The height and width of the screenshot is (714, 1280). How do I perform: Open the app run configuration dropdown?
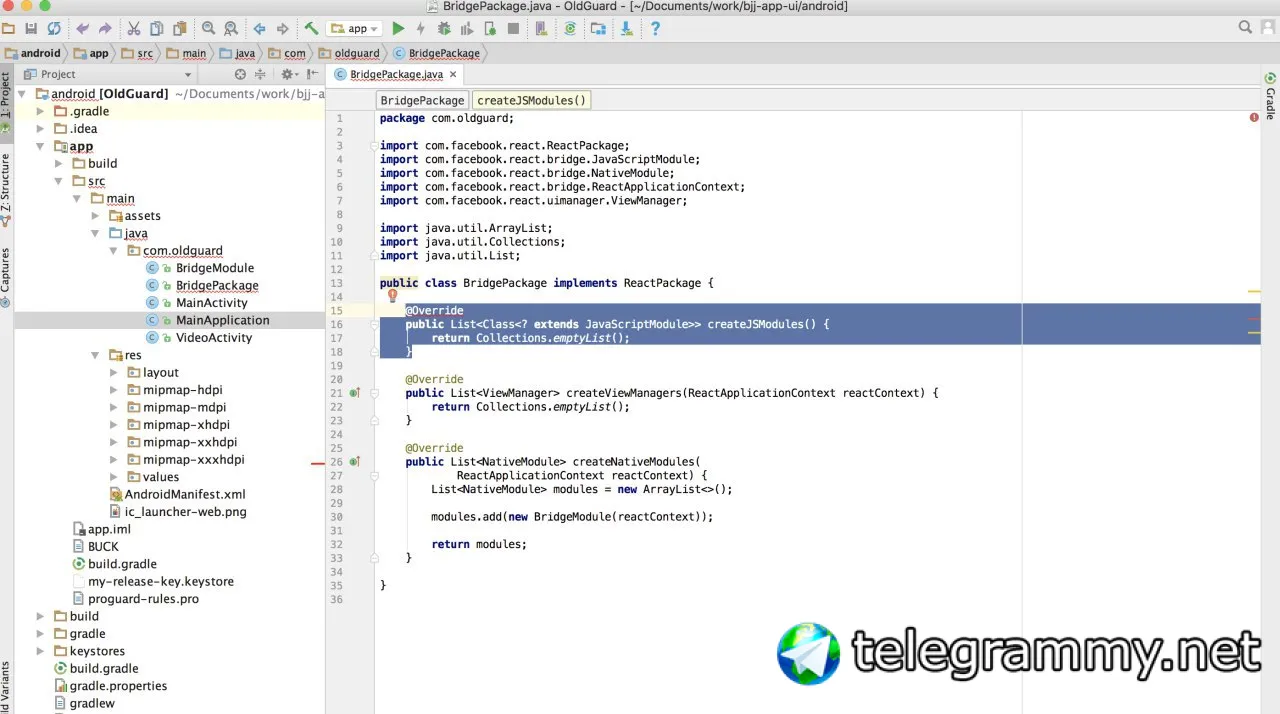[x=354, y=29]
